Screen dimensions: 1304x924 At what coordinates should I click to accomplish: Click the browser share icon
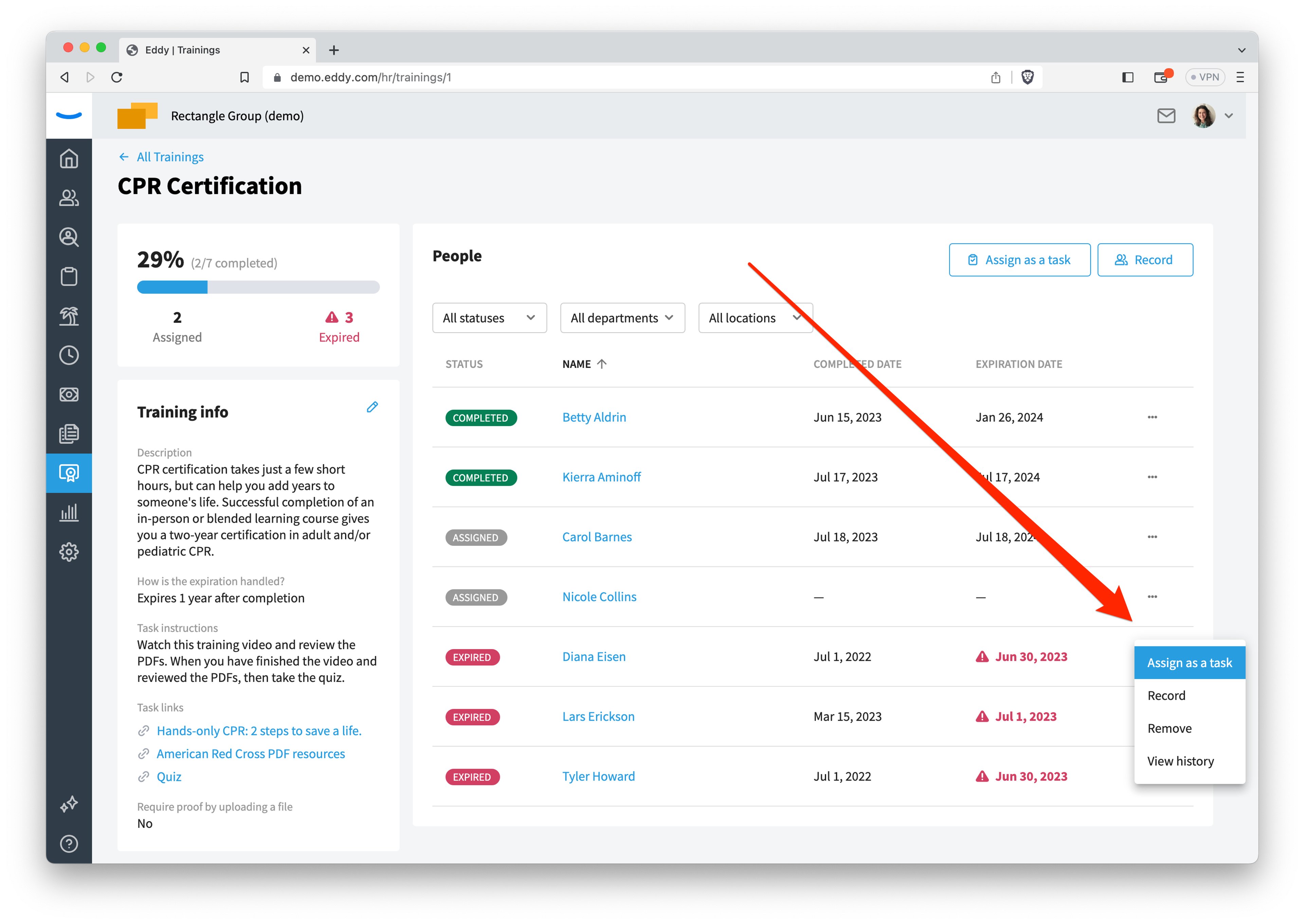click(995, 77)
